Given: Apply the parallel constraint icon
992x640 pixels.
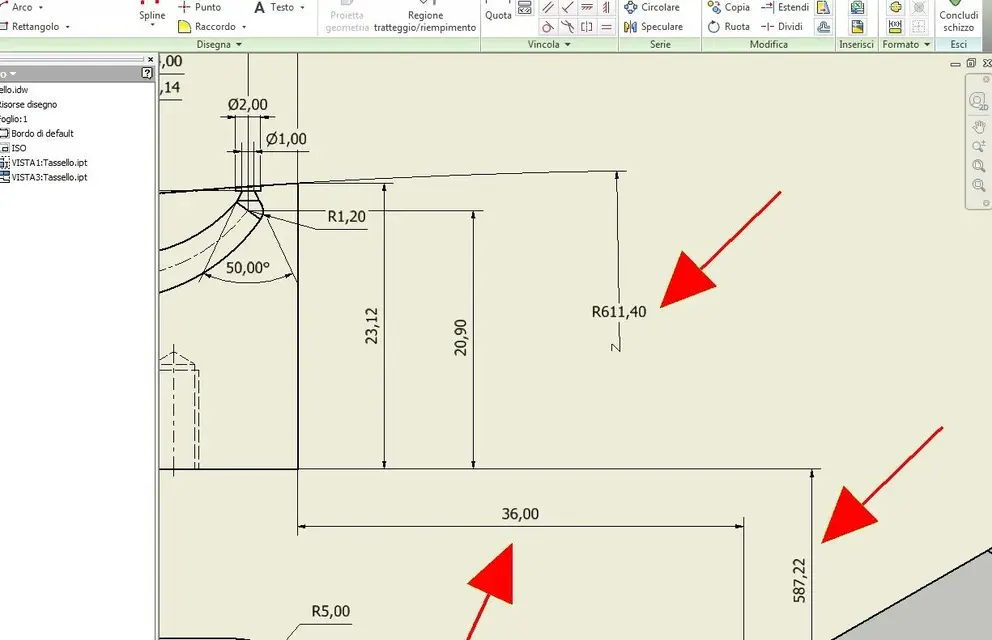Looking at the screenshot, I should [x=548, y=8].
